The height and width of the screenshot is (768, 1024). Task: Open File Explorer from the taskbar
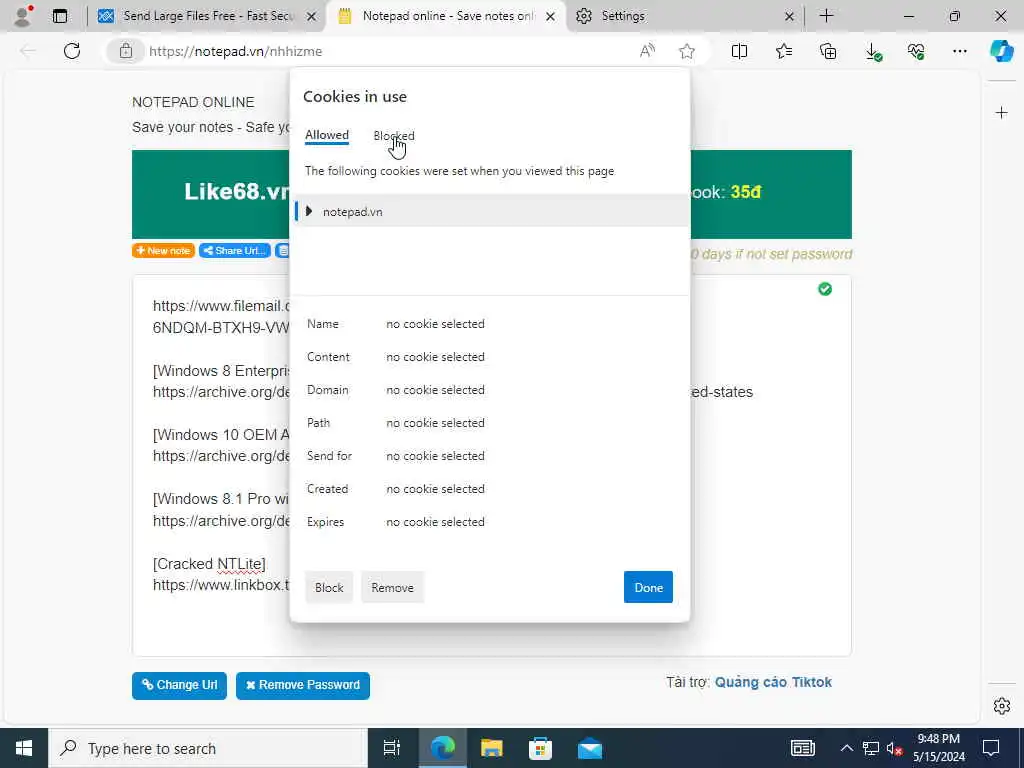click(491, 748)
